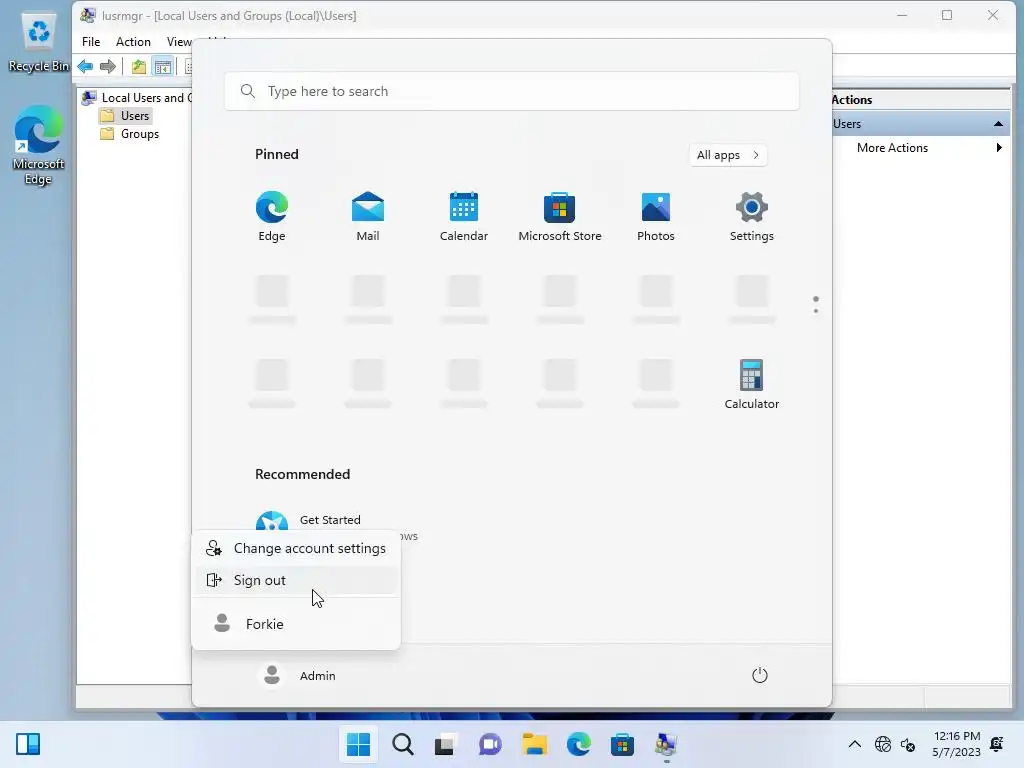This screenshot has width=1024, height=768.
Task: Click the network tray icon
Action: [x=883, y=744]
